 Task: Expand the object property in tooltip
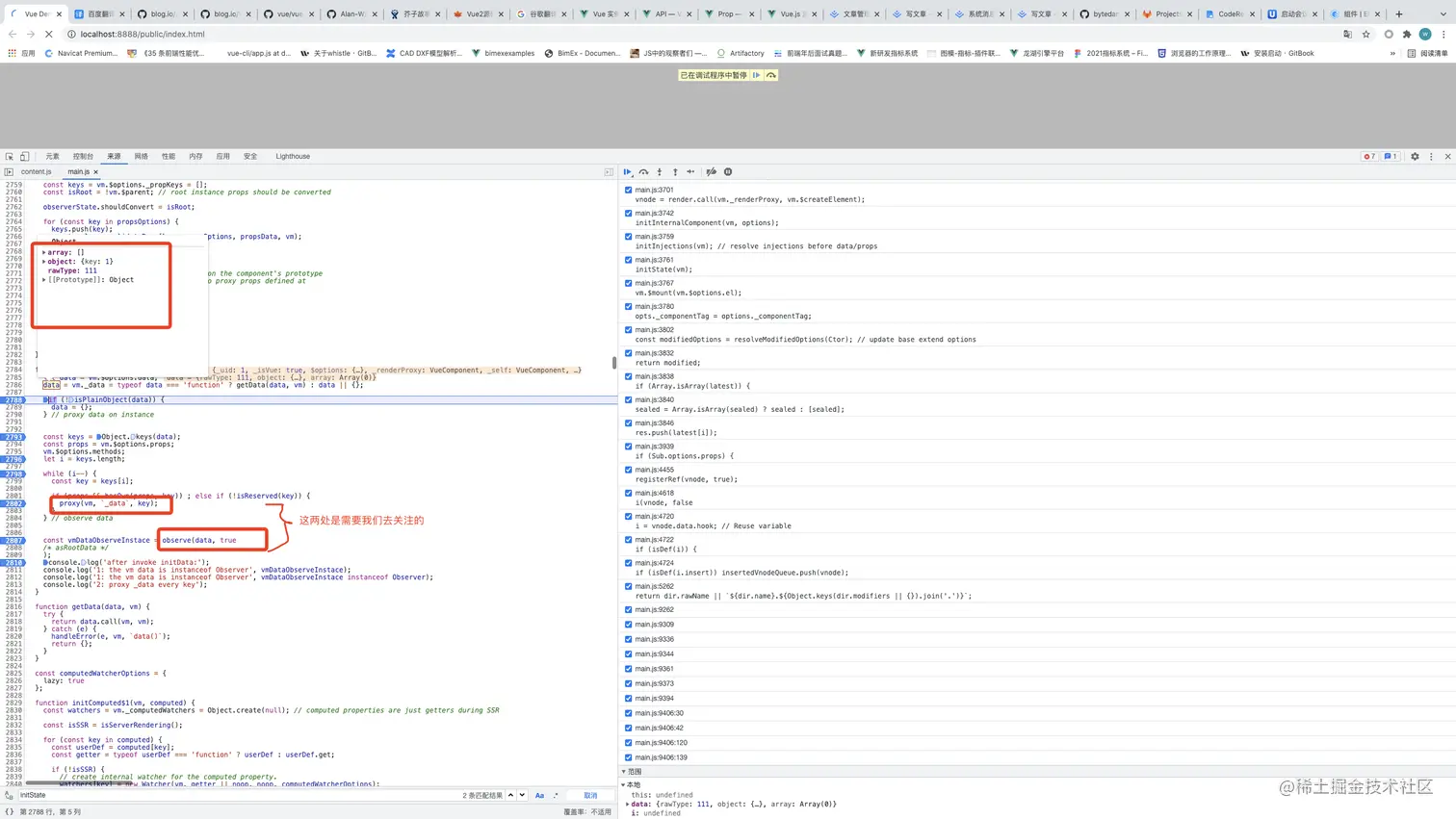43,262
